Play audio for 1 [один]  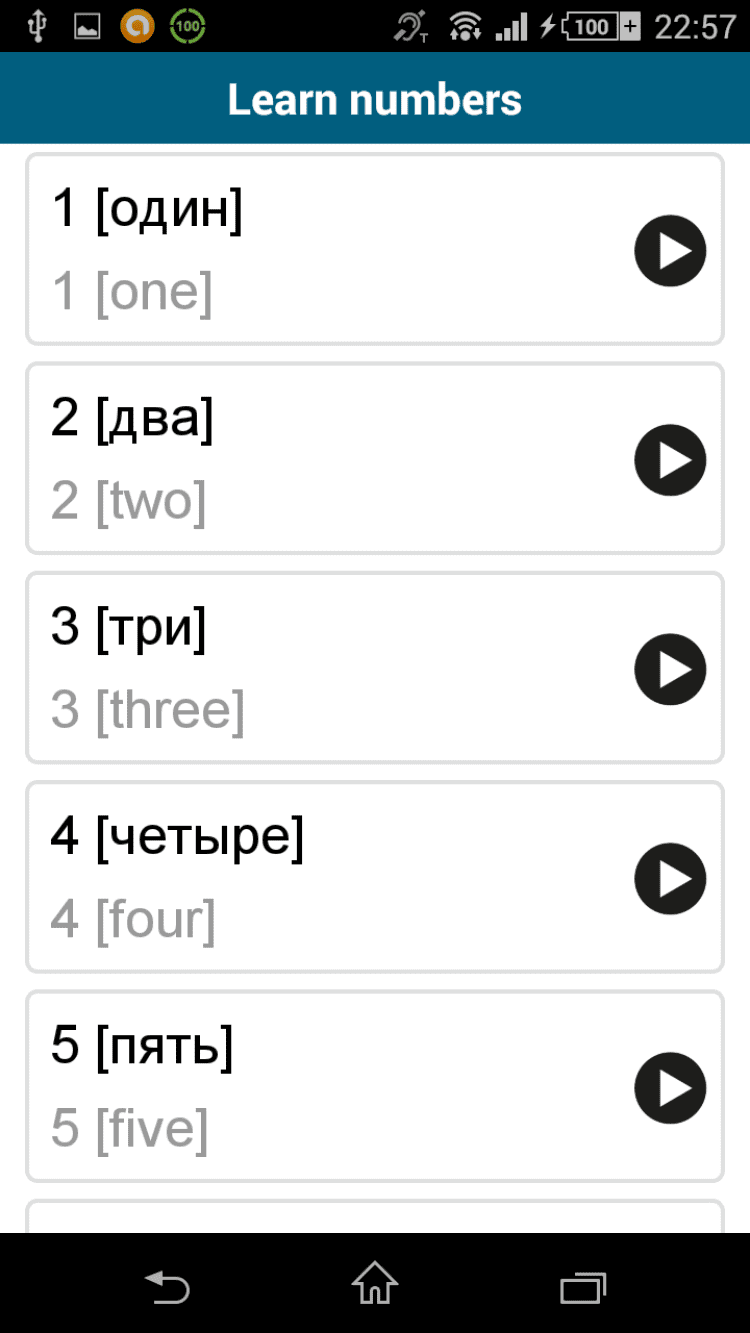coord(670,251)
